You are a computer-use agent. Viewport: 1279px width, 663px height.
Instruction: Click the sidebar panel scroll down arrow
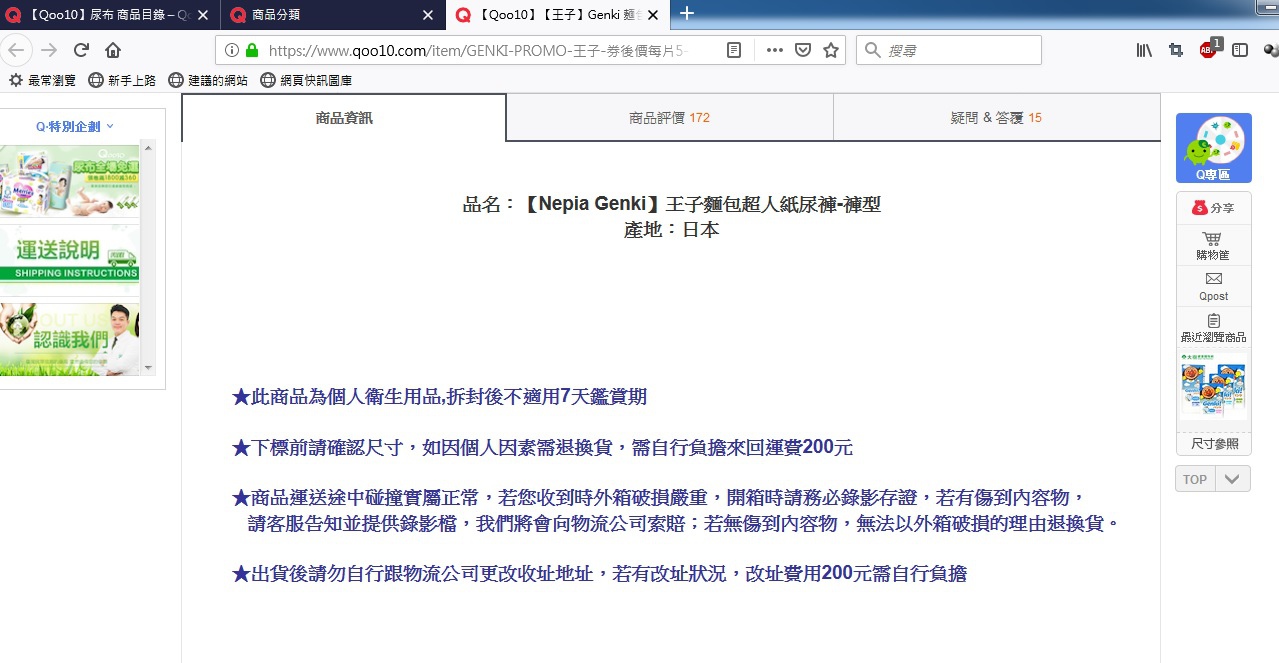[148, 368]
